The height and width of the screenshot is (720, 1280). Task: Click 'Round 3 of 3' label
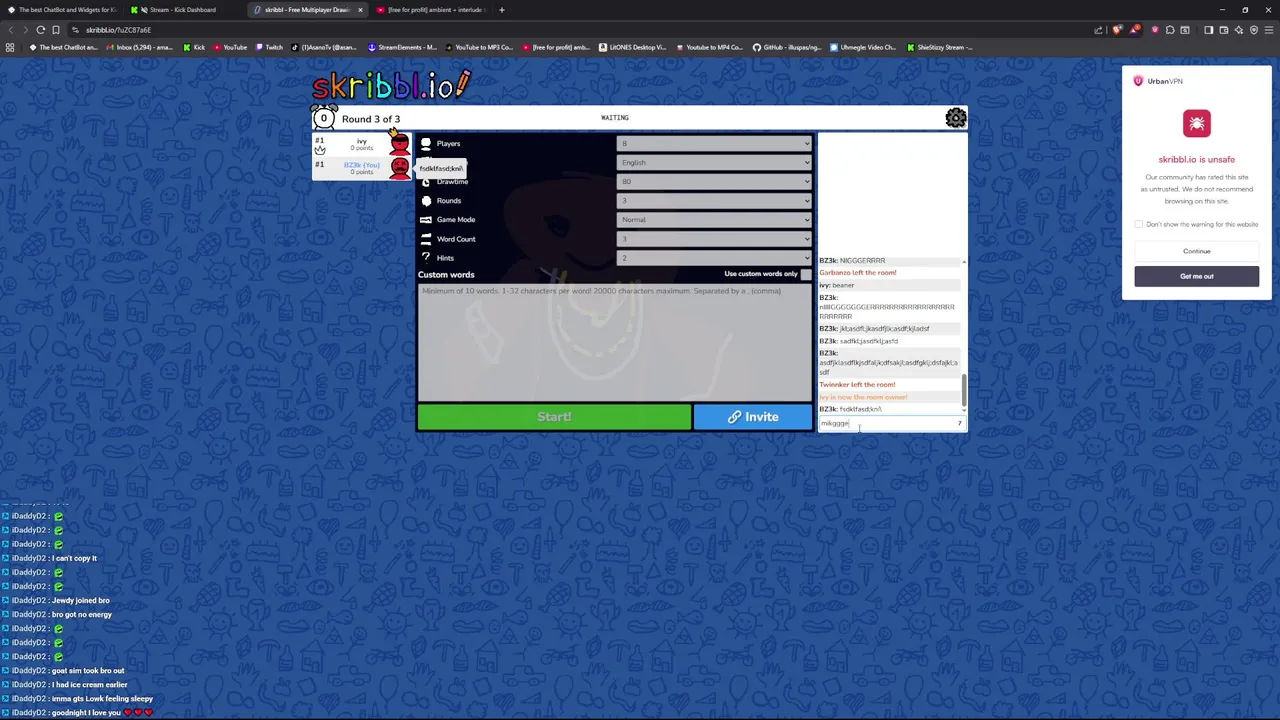point(370,119)
